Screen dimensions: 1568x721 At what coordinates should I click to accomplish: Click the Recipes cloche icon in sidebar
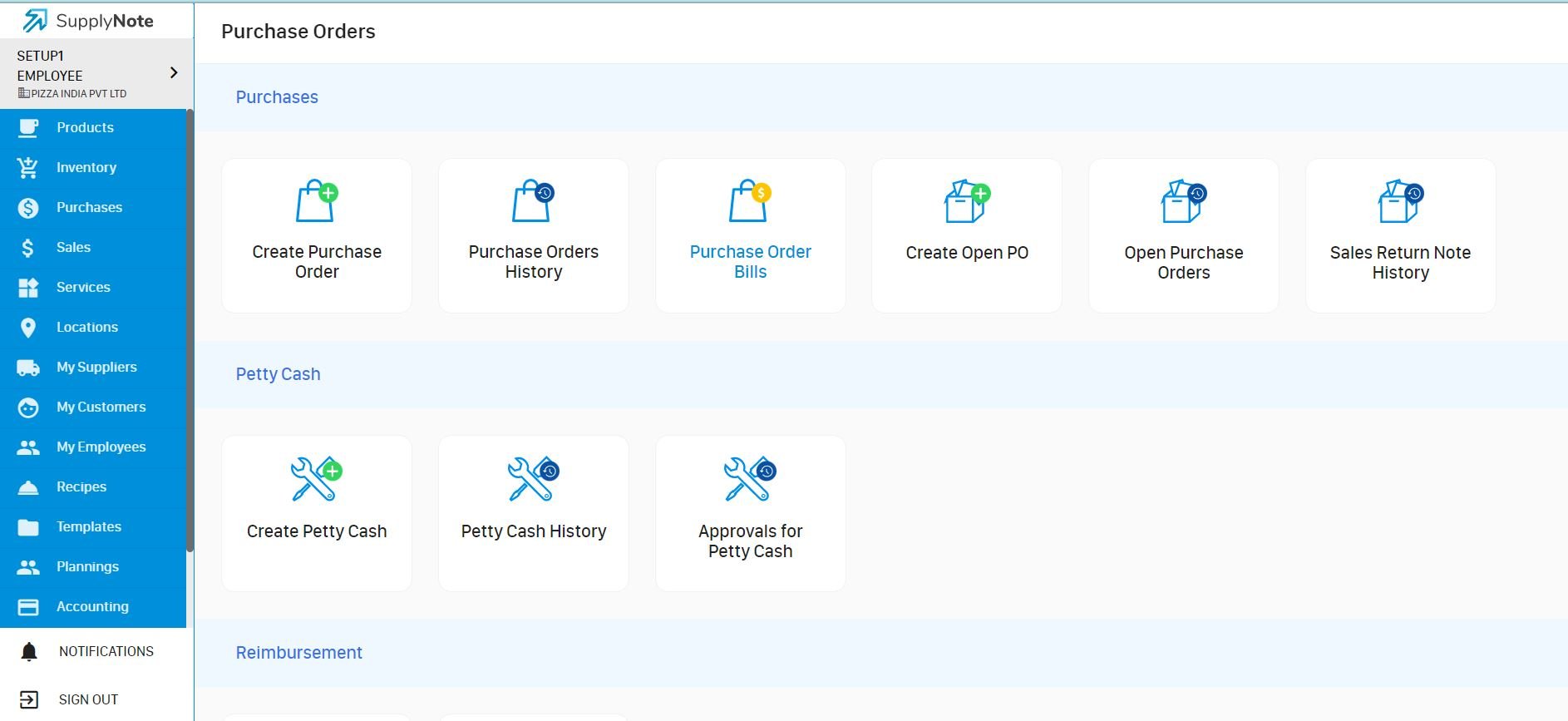[x=28, y=487]
